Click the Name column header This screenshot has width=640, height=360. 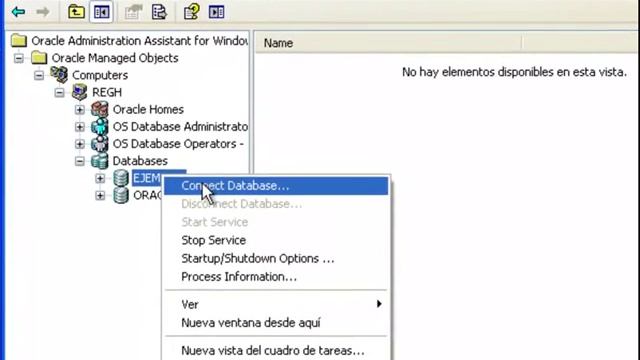(388, 43)
